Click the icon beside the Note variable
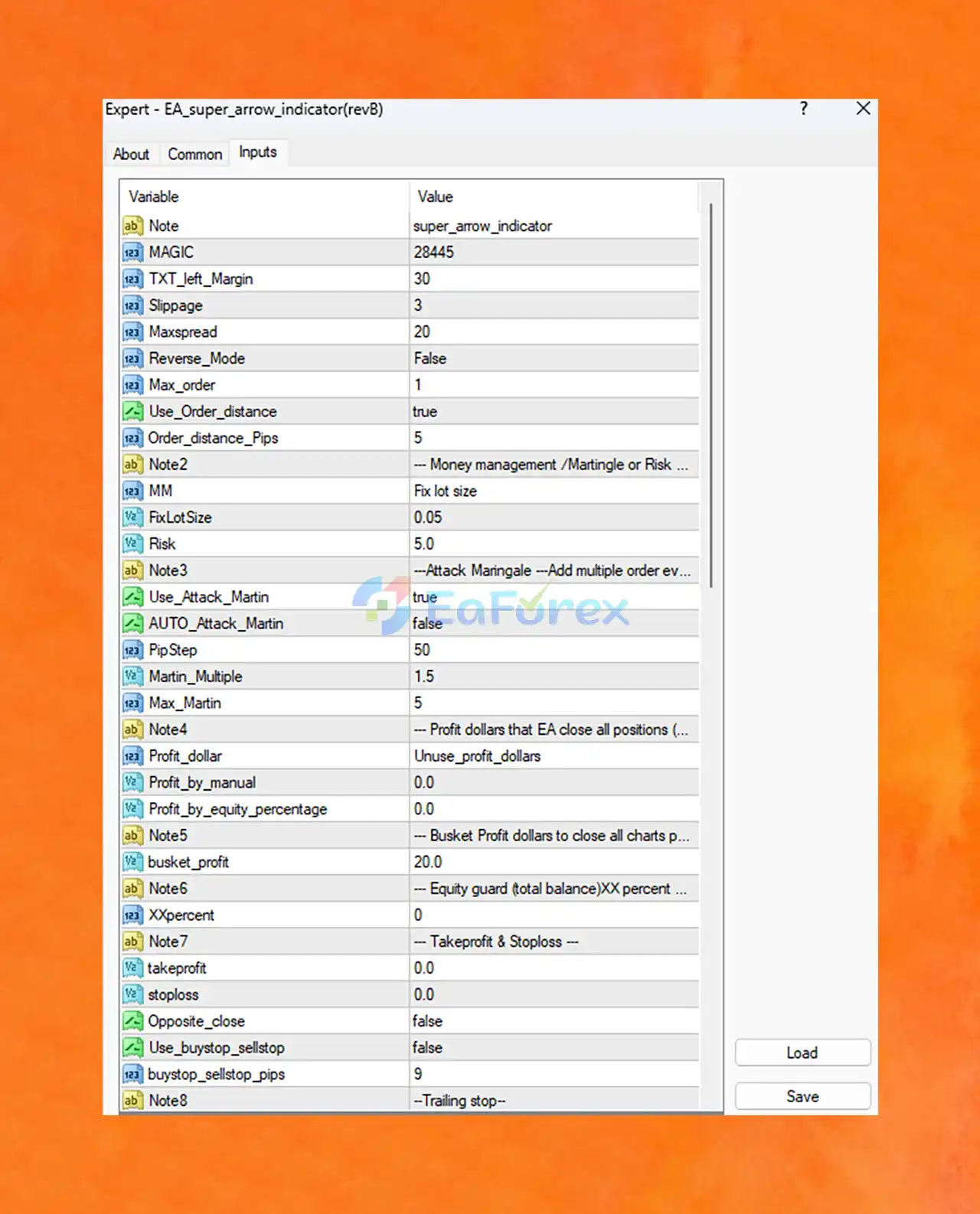 coord(133,226)
